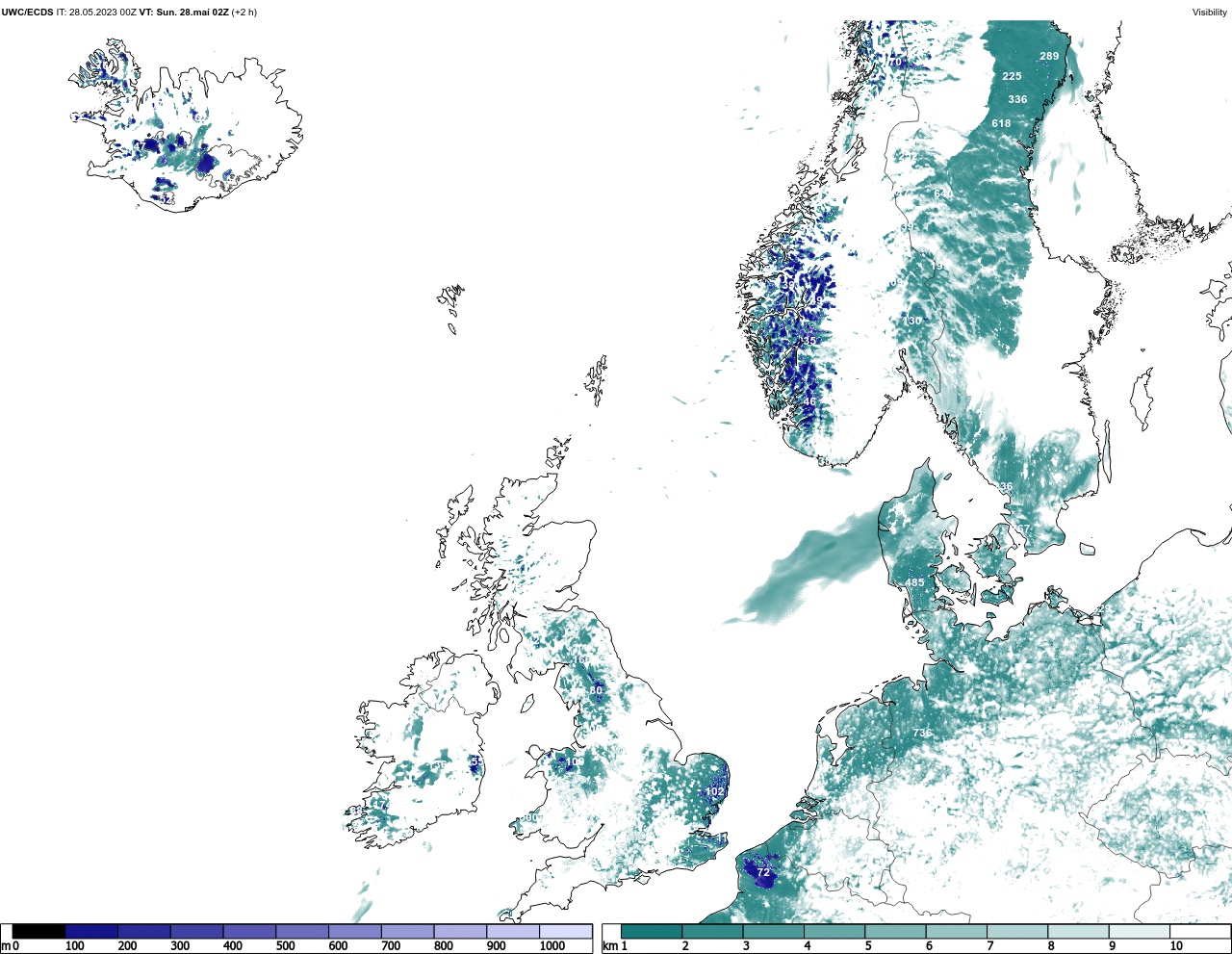The height and width of the screenshot is (954, 1232).
Task: Click the '1000' legend tick label
Action: point(552,946)
